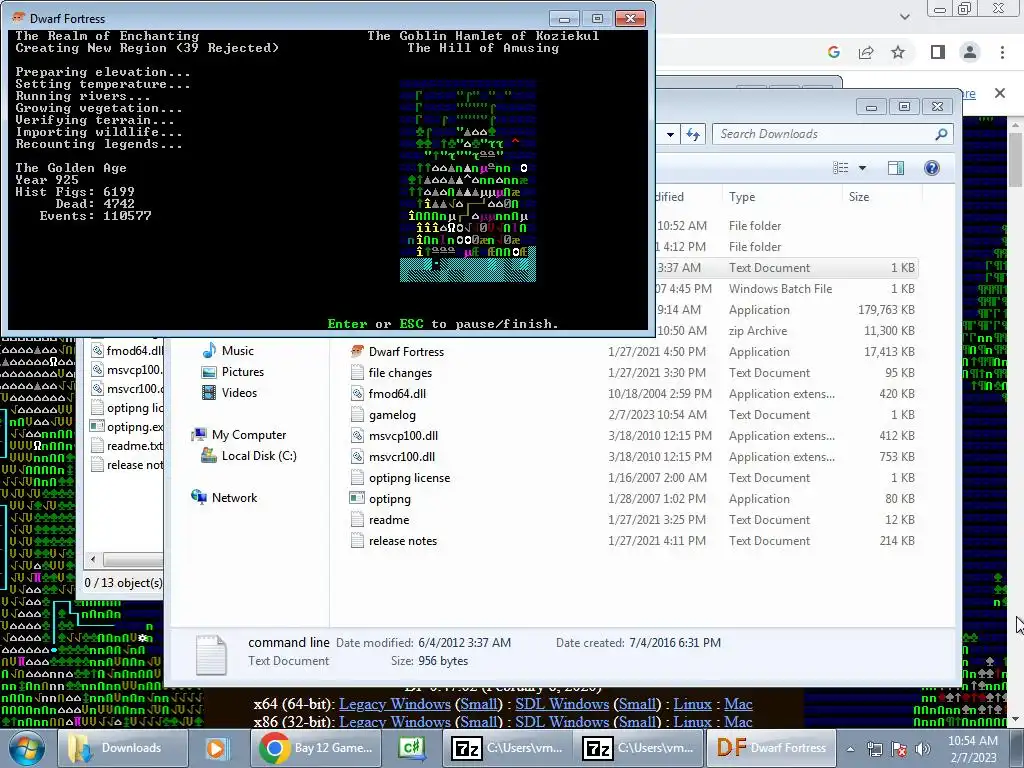Click the change your view icon
The width and height of the screenshot is (1024, 768).
click(x=840, y=168)
